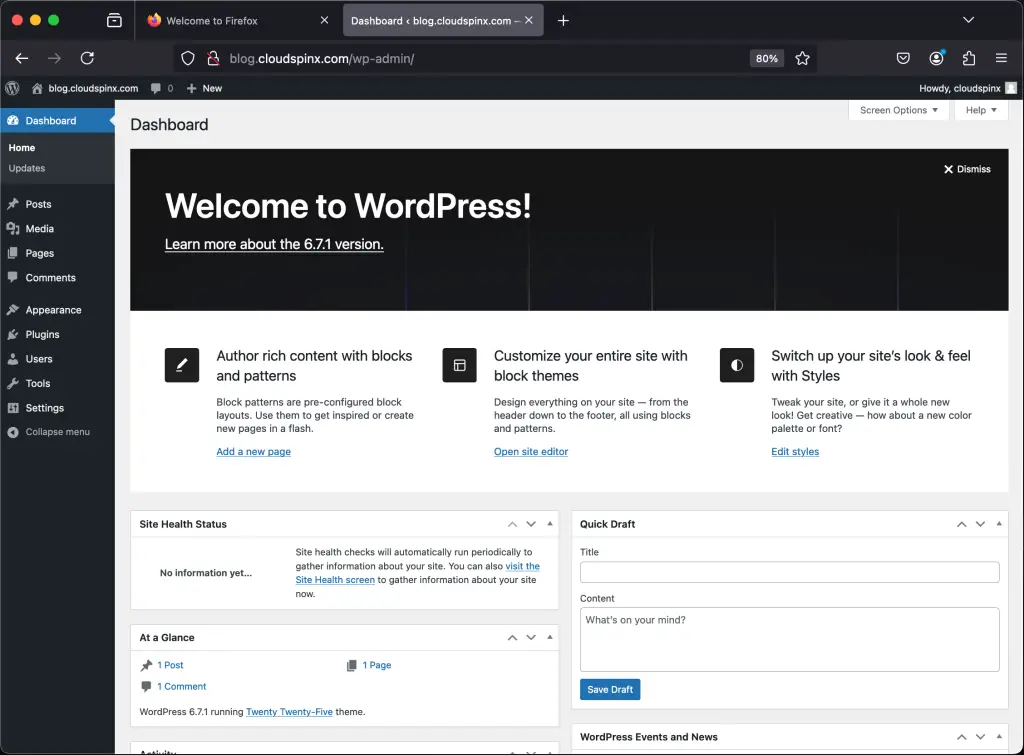Click the Users sidebar icon
Viewport: 1024px width, 755px height.
pos(14,359)
